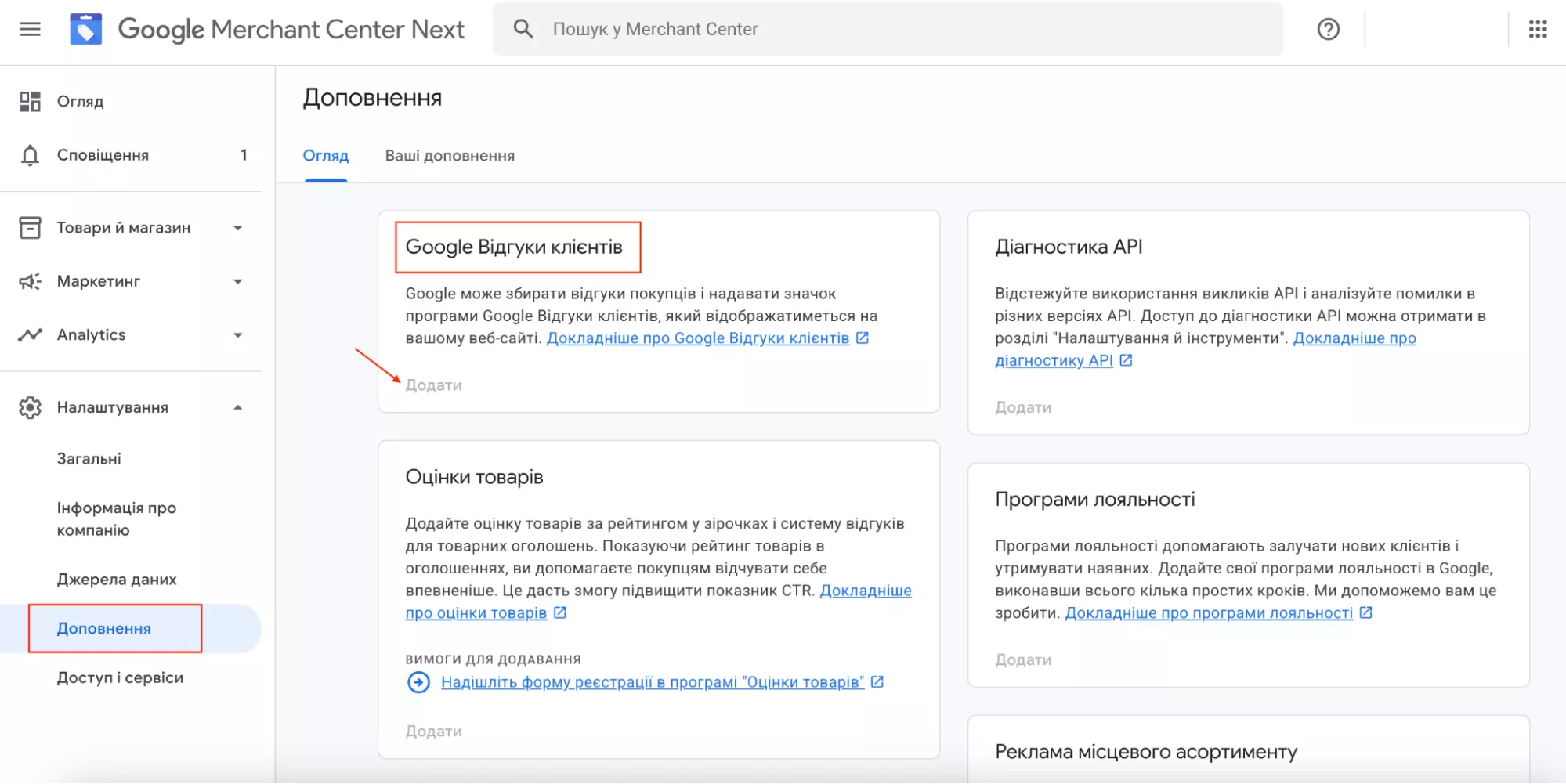Click Додати under Google Відгуки клієнтів
The image size is (1566, 784).
click(x=433, y=385)
